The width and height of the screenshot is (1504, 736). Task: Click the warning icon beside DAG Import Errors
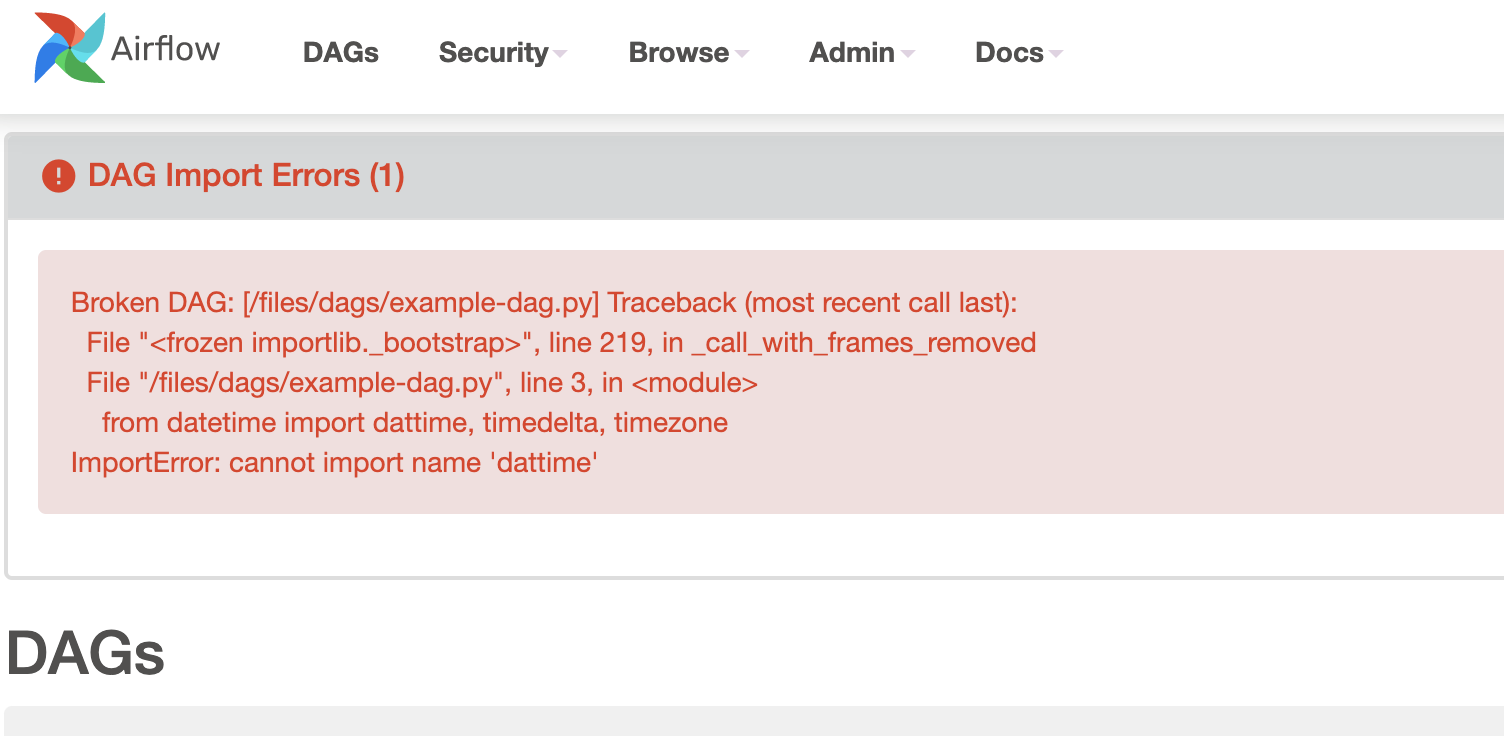(58, 174)
